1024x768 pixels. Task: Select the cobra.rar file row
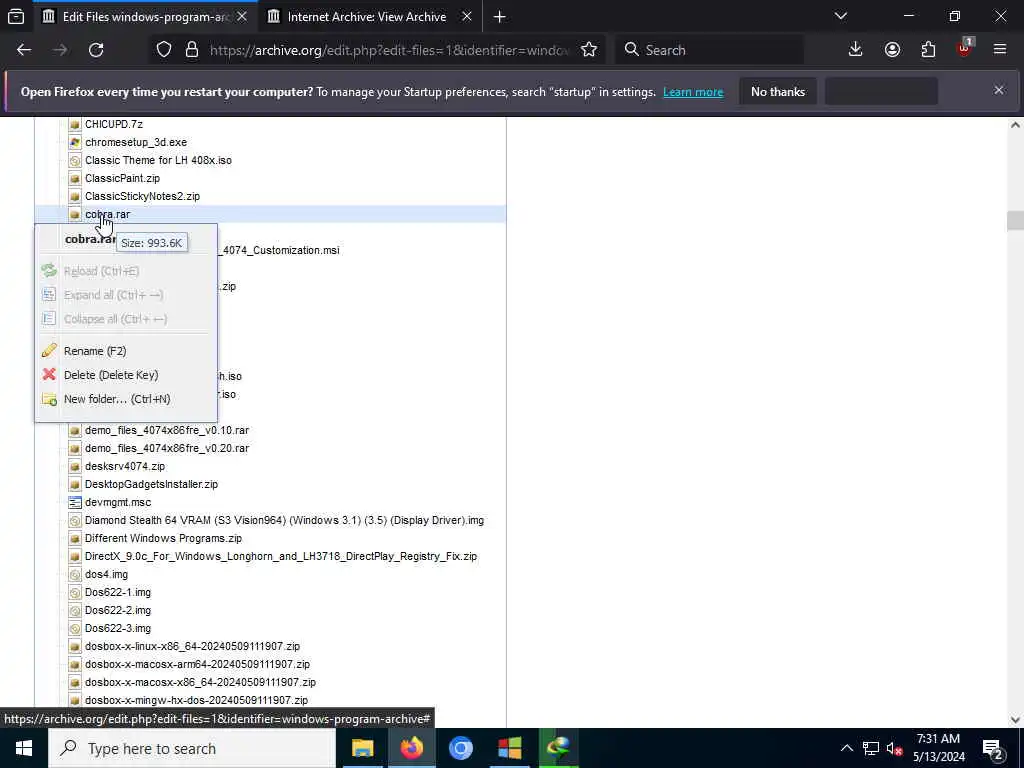coord(270,214)
